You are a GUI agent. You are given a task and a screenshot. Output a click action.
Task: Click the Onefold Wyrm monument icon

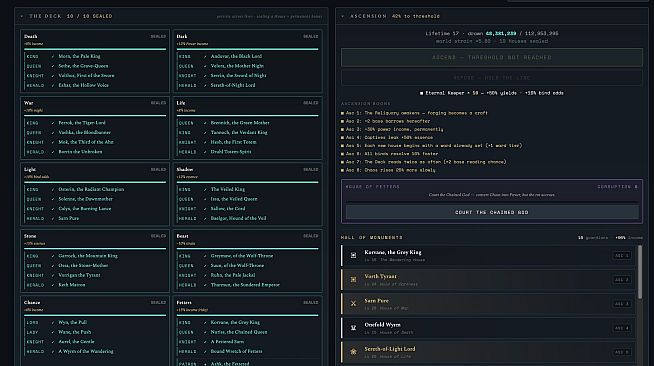(353, 328)
